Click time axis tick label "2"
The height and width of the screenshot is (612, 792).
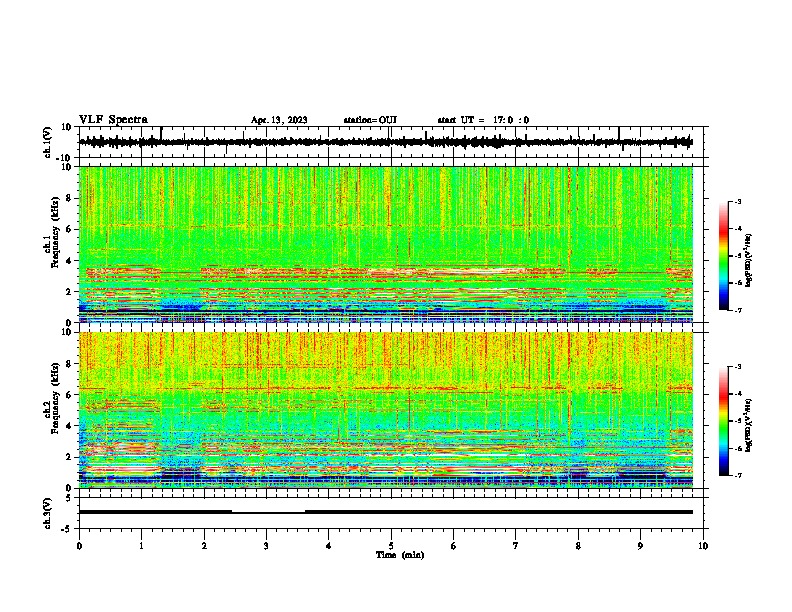(x=204, y=546)
